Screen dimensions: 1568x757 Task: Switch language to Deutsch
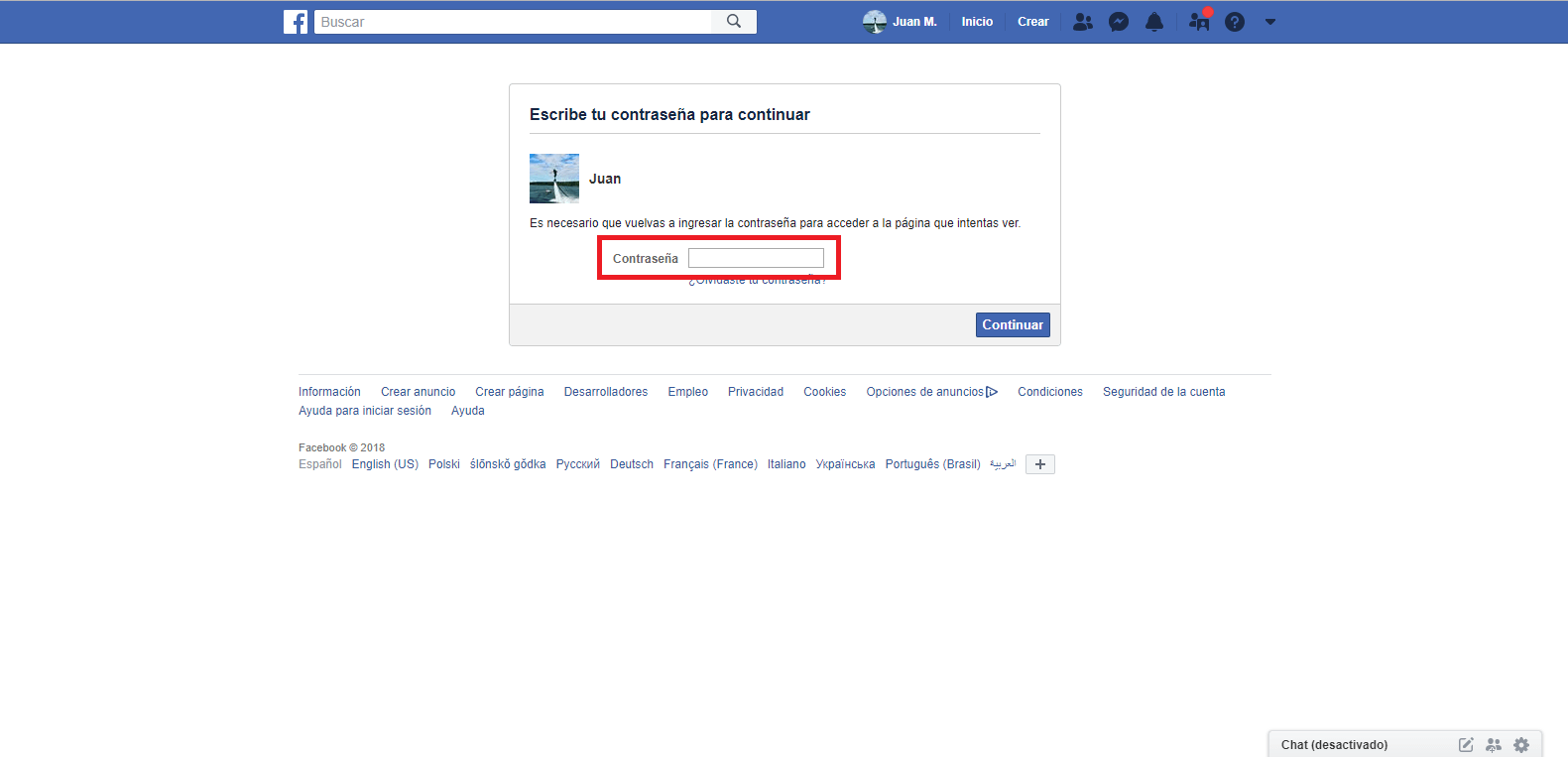click(632, 464)
